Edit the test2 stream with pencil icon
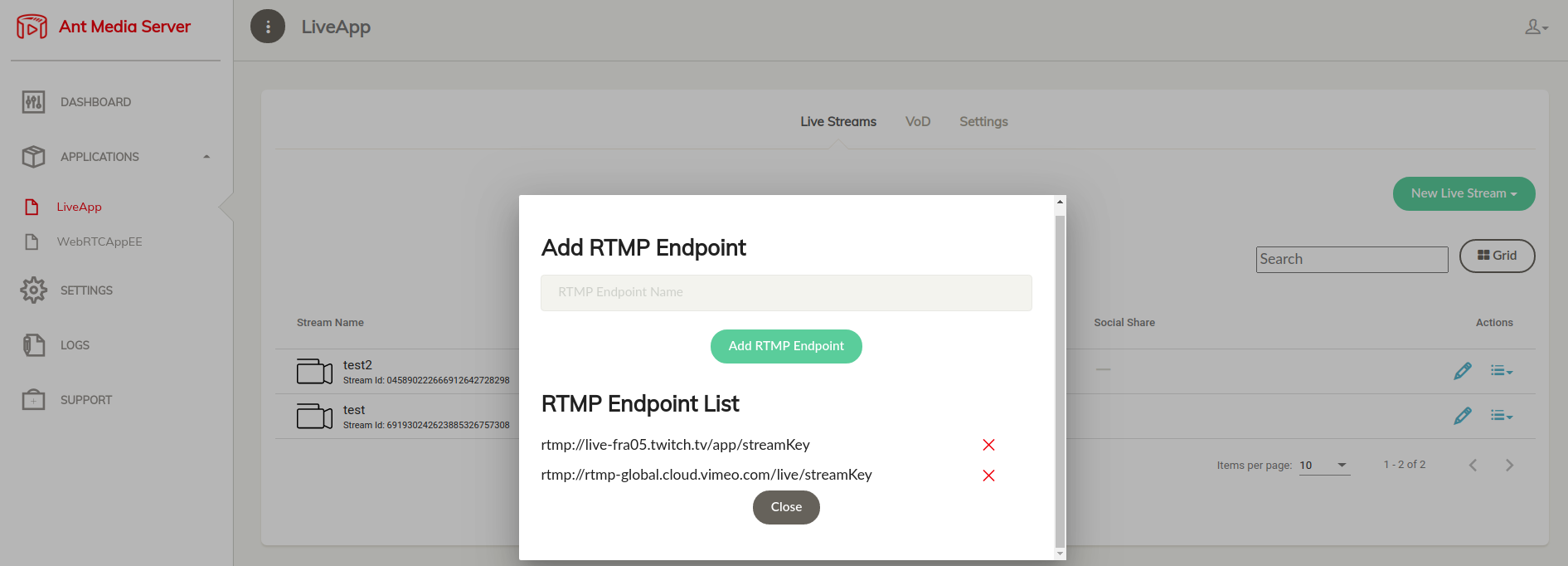Image resolution: width=1568 pixels, height=566 pixels. pos(1463,371)
